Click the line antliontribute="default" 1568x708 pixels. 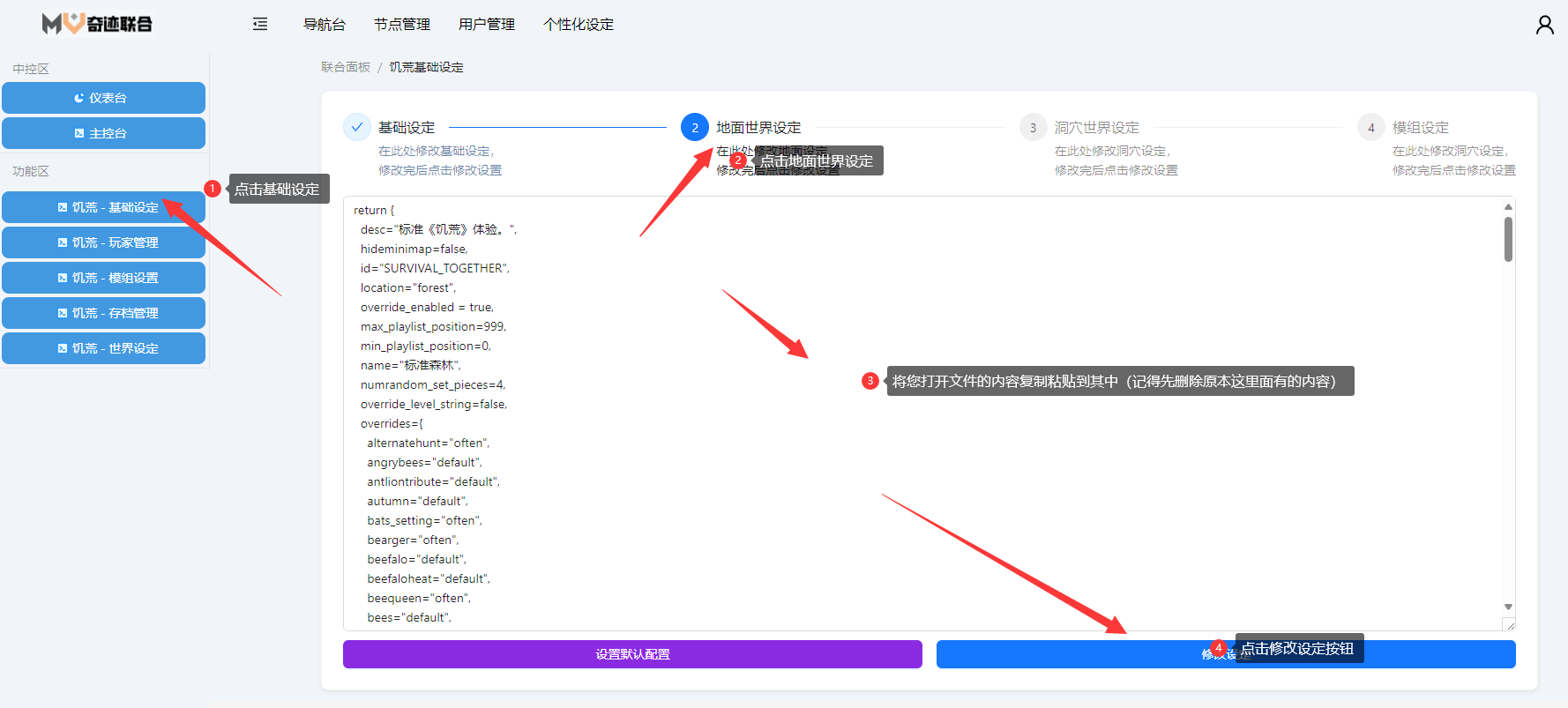(434, 481)
